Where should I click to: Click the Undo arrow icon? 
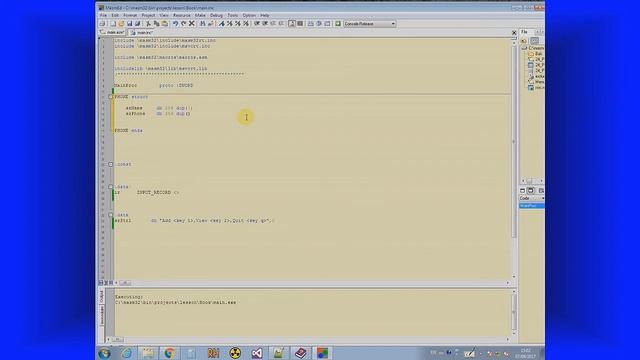175,24
